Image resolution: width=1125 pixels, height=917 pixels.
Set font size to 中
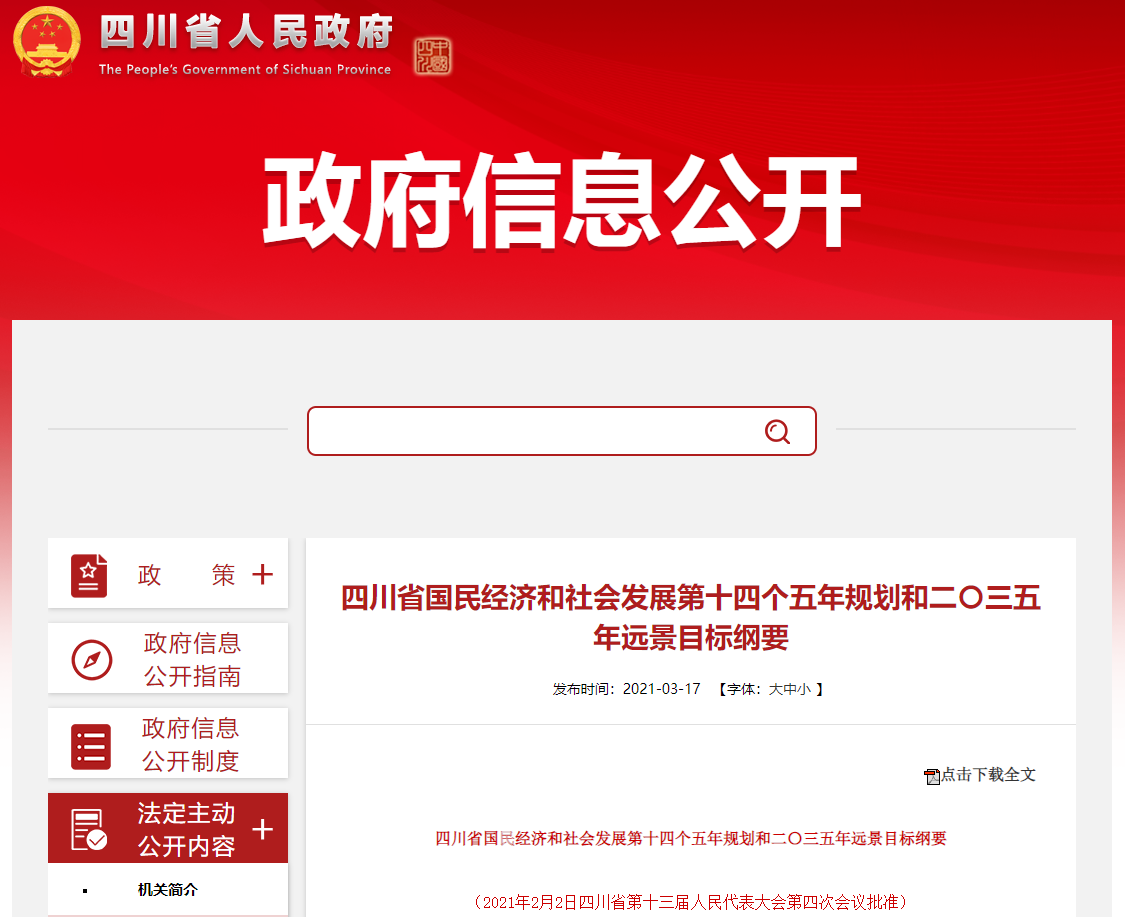point(790,689)
